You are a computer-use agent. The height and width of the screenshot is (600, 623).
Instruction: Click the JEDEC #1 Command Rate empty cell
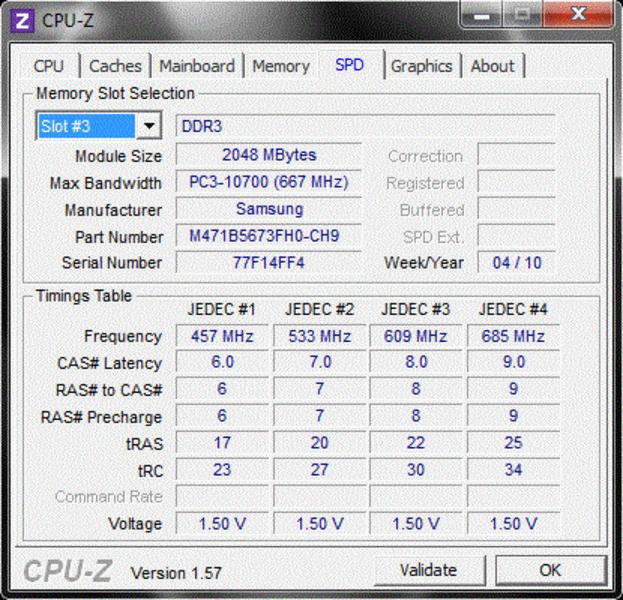coord(222,497)
